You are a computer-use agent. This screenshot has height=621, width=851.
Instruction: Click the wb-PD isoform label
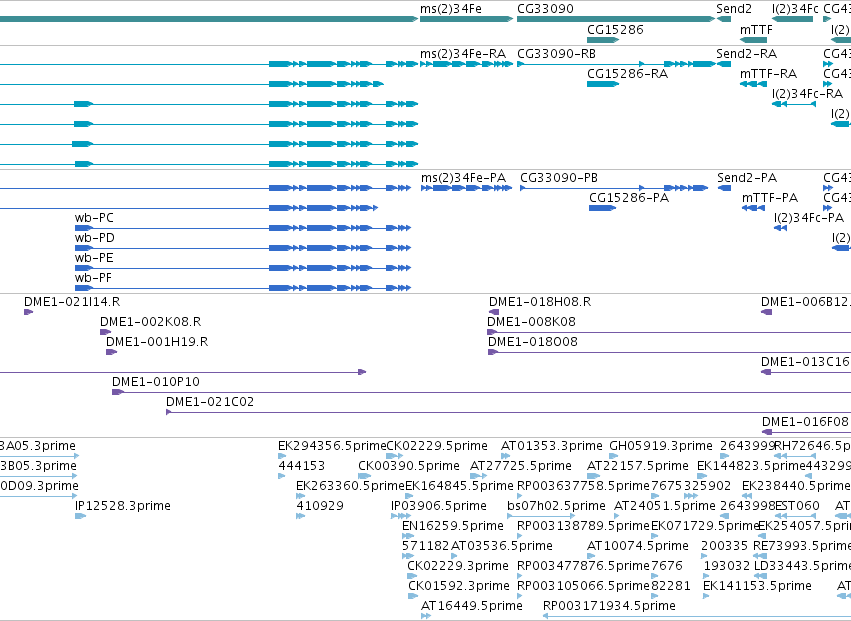[94, 238]
